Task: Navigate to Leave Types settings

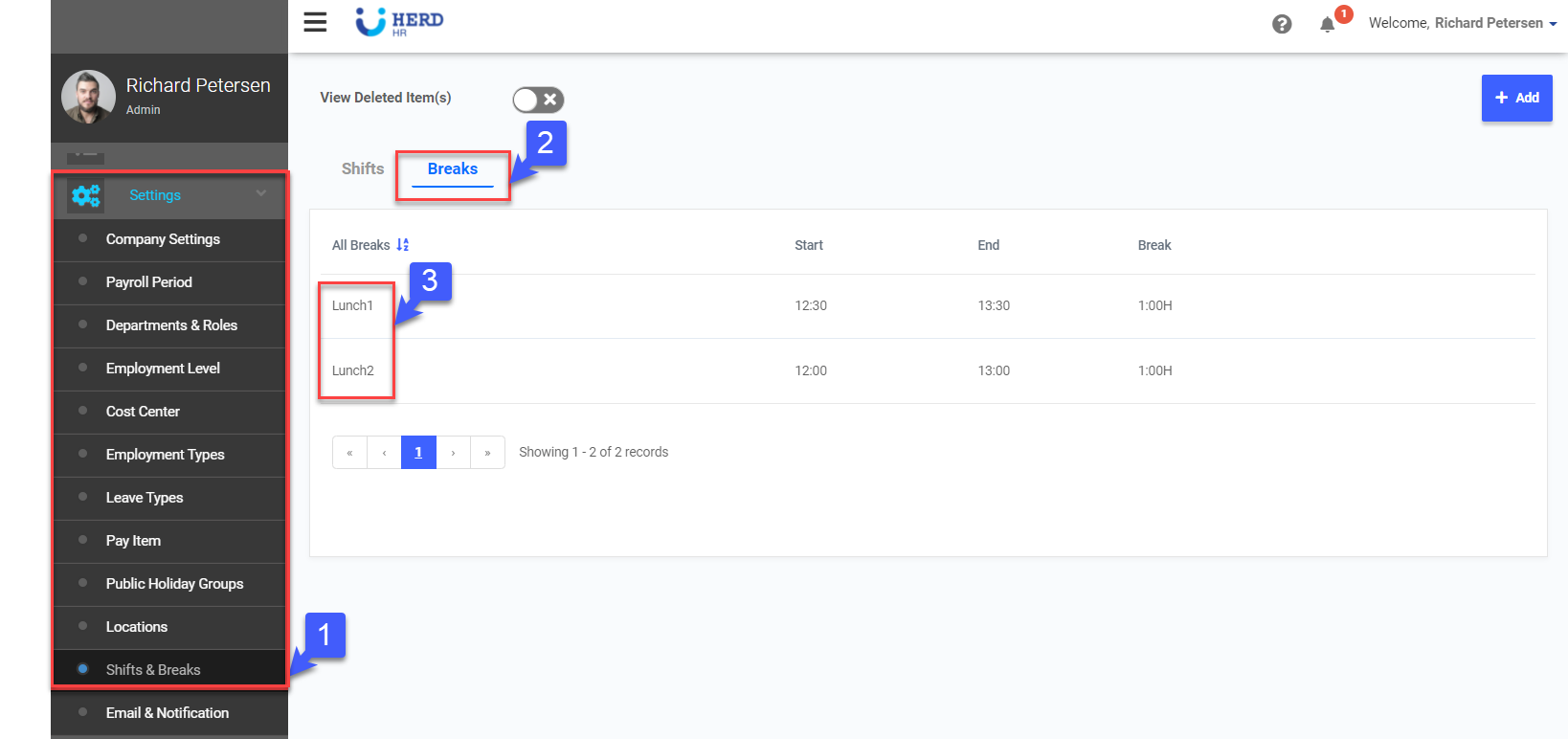Action: click(x=145, y=498)
